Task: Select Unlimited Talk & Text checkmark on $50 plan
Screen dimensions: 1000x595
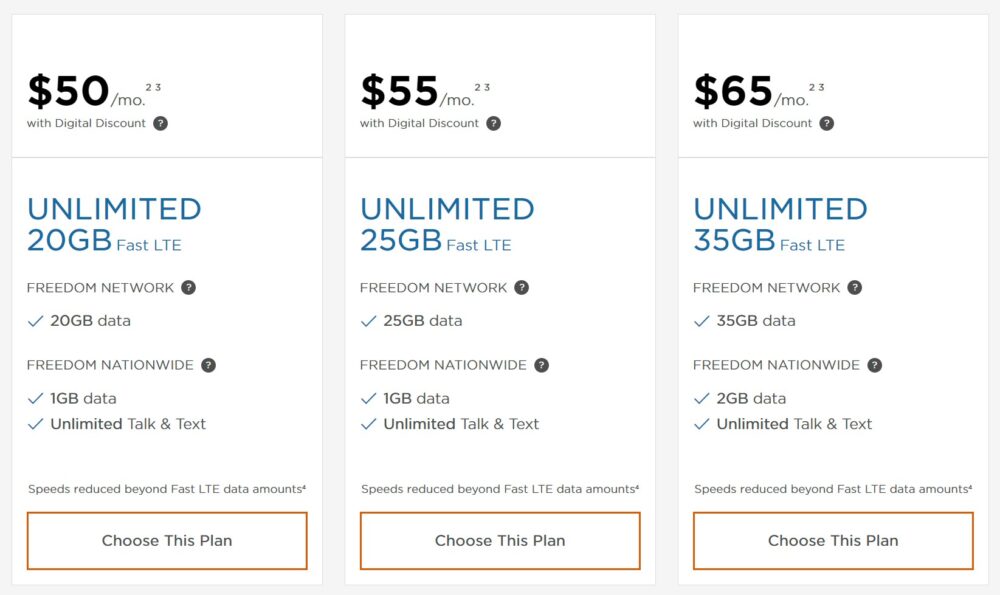Action: tap(34, 423)
